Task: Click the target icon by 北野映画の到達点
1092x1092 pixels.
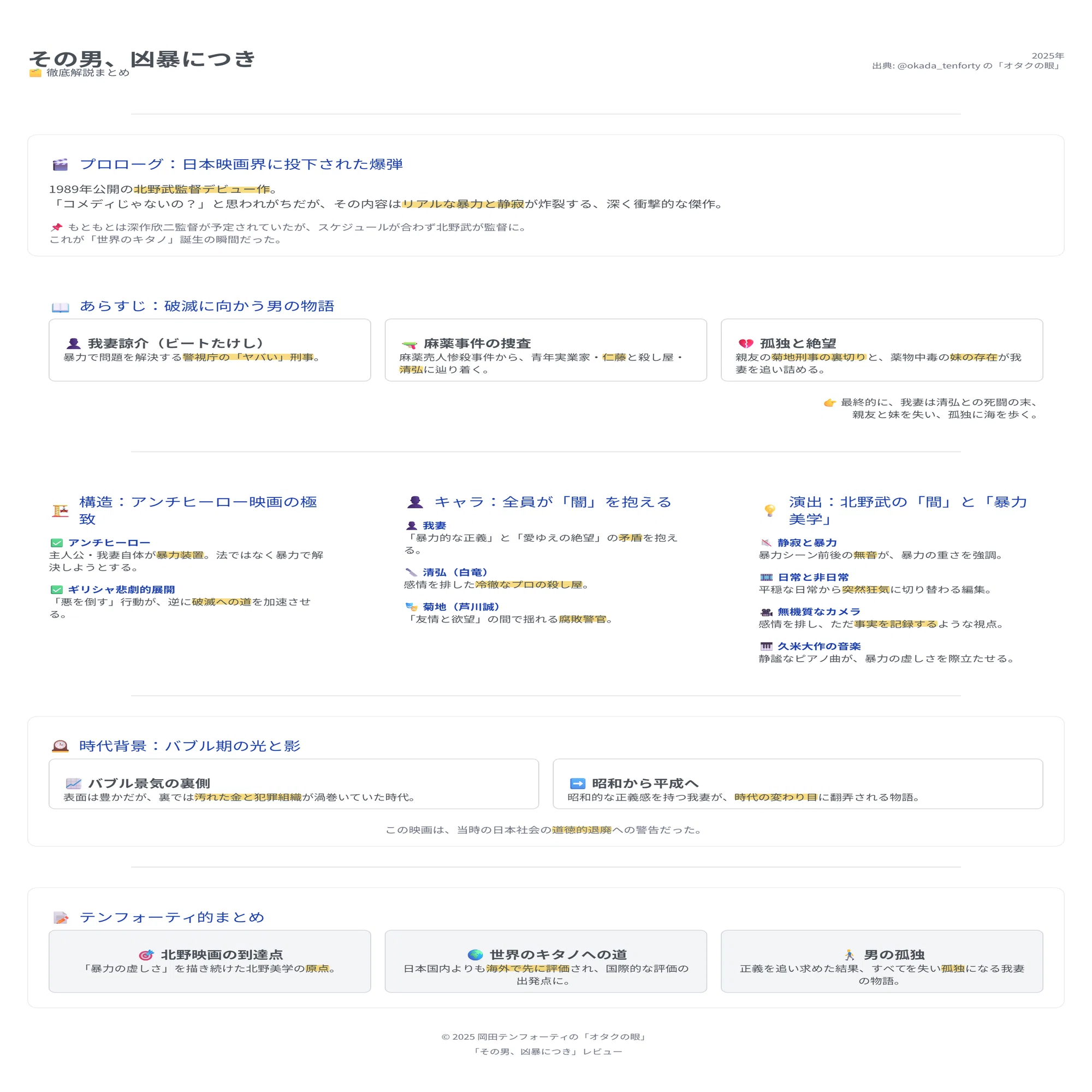Action: click(x=146, y=955)
